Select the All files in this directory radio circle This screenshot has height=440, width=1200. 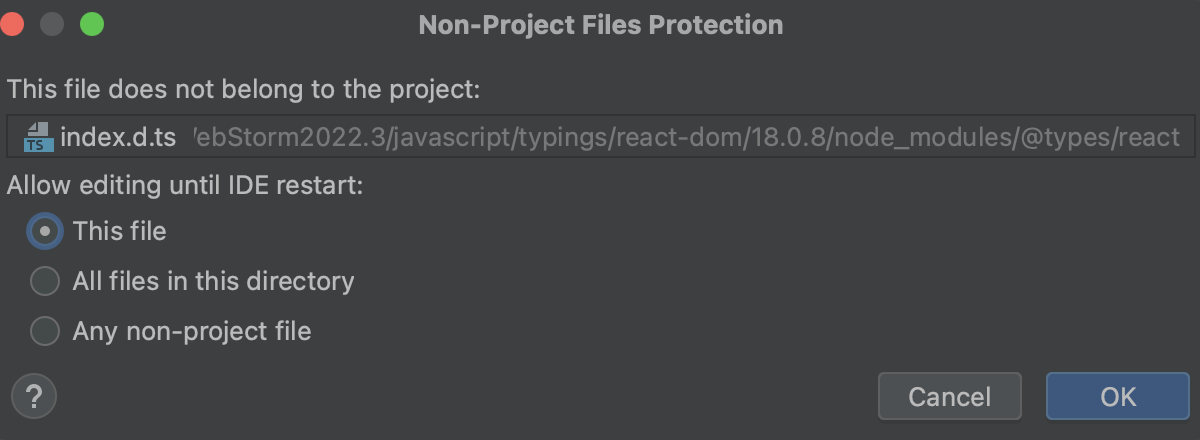click(45, 281)
